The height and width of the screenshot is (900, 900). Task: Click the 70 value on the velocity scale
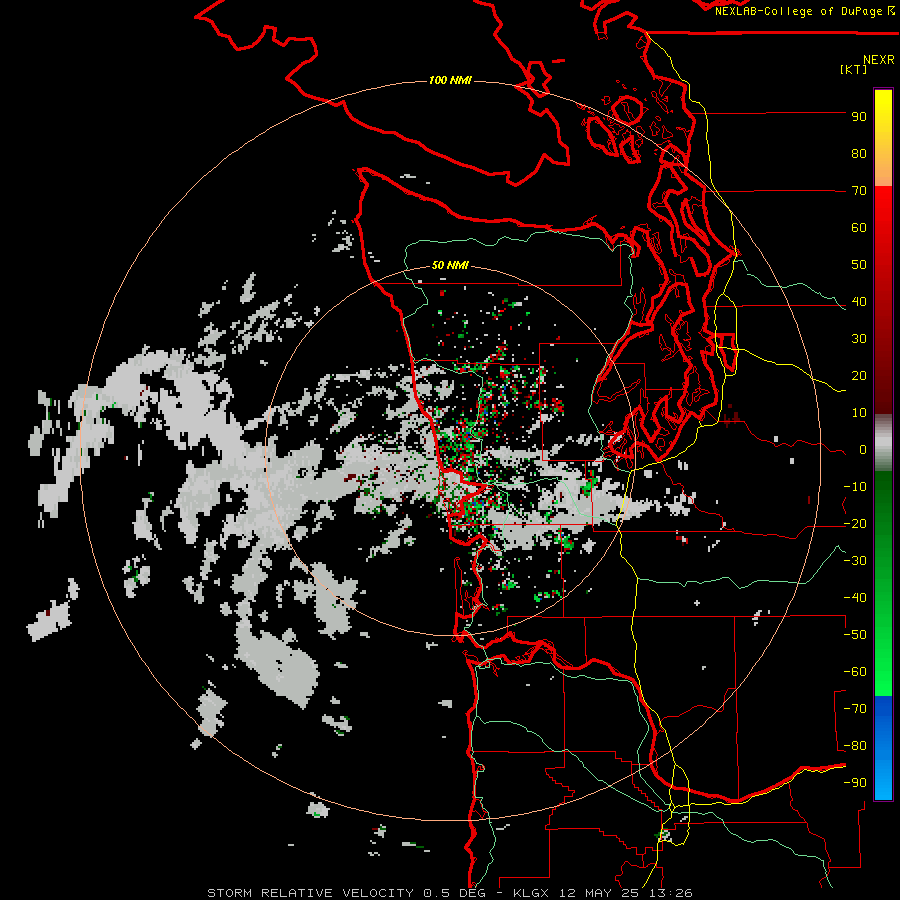(859, 191)
